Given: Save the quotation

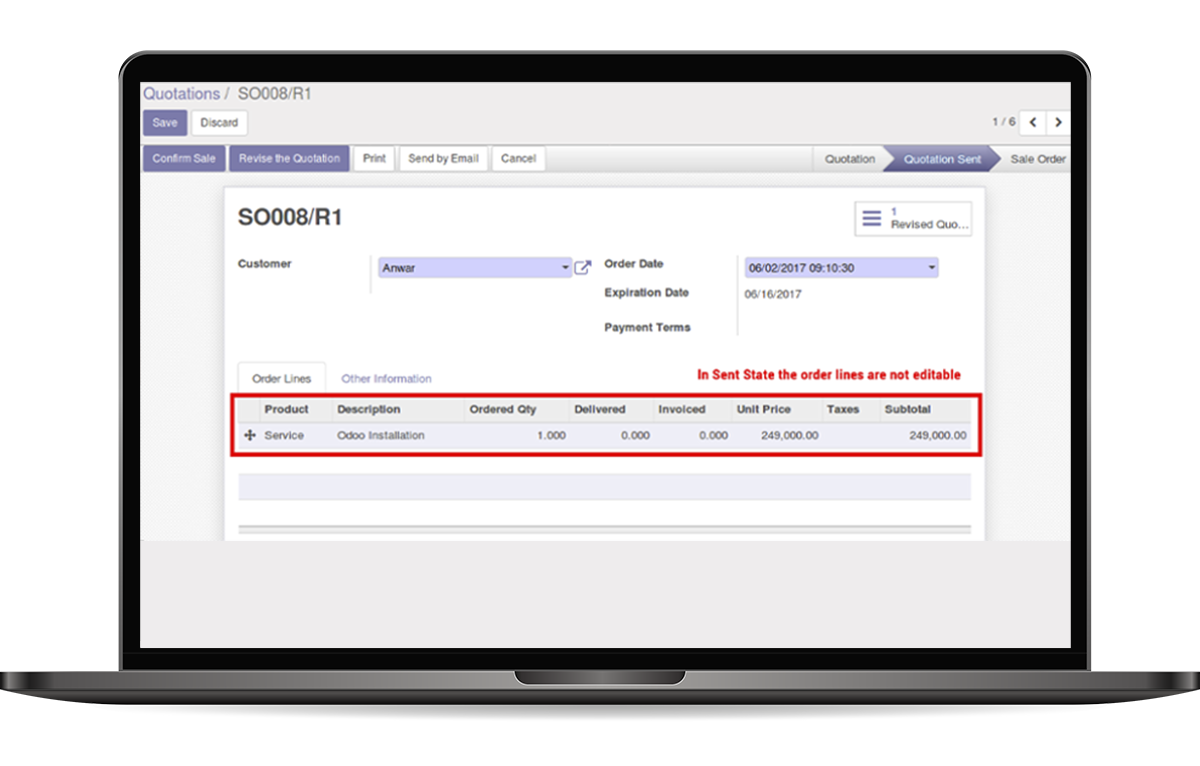Looking at the screenshot, I should (165, 123).
